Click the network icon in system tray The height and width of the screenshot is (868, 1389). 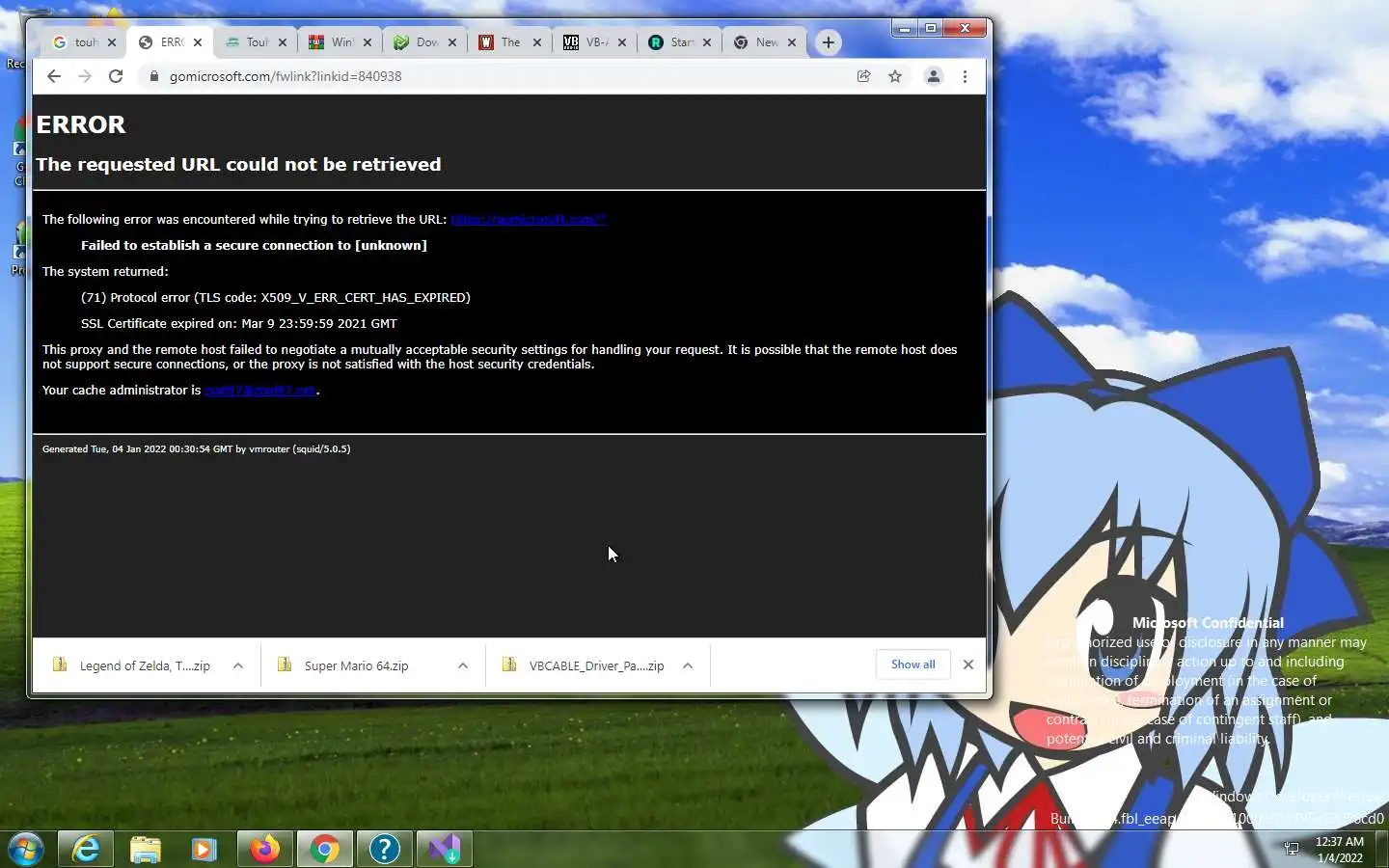(1292, 850)
